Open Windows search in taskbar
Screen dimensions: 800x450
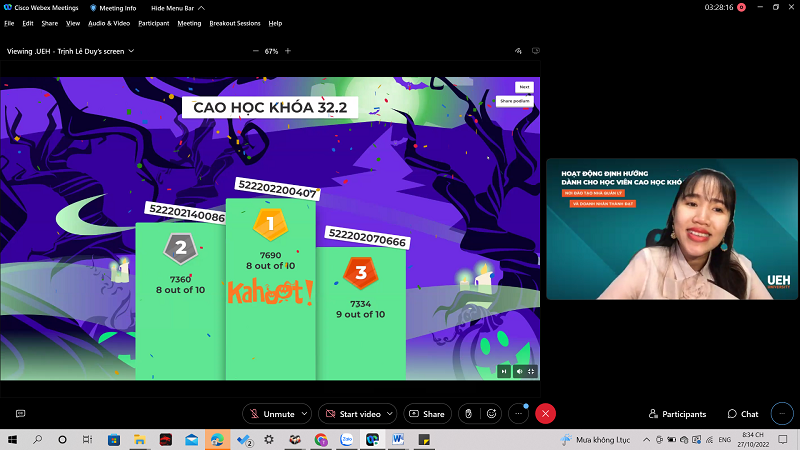(x=37, y=440)
